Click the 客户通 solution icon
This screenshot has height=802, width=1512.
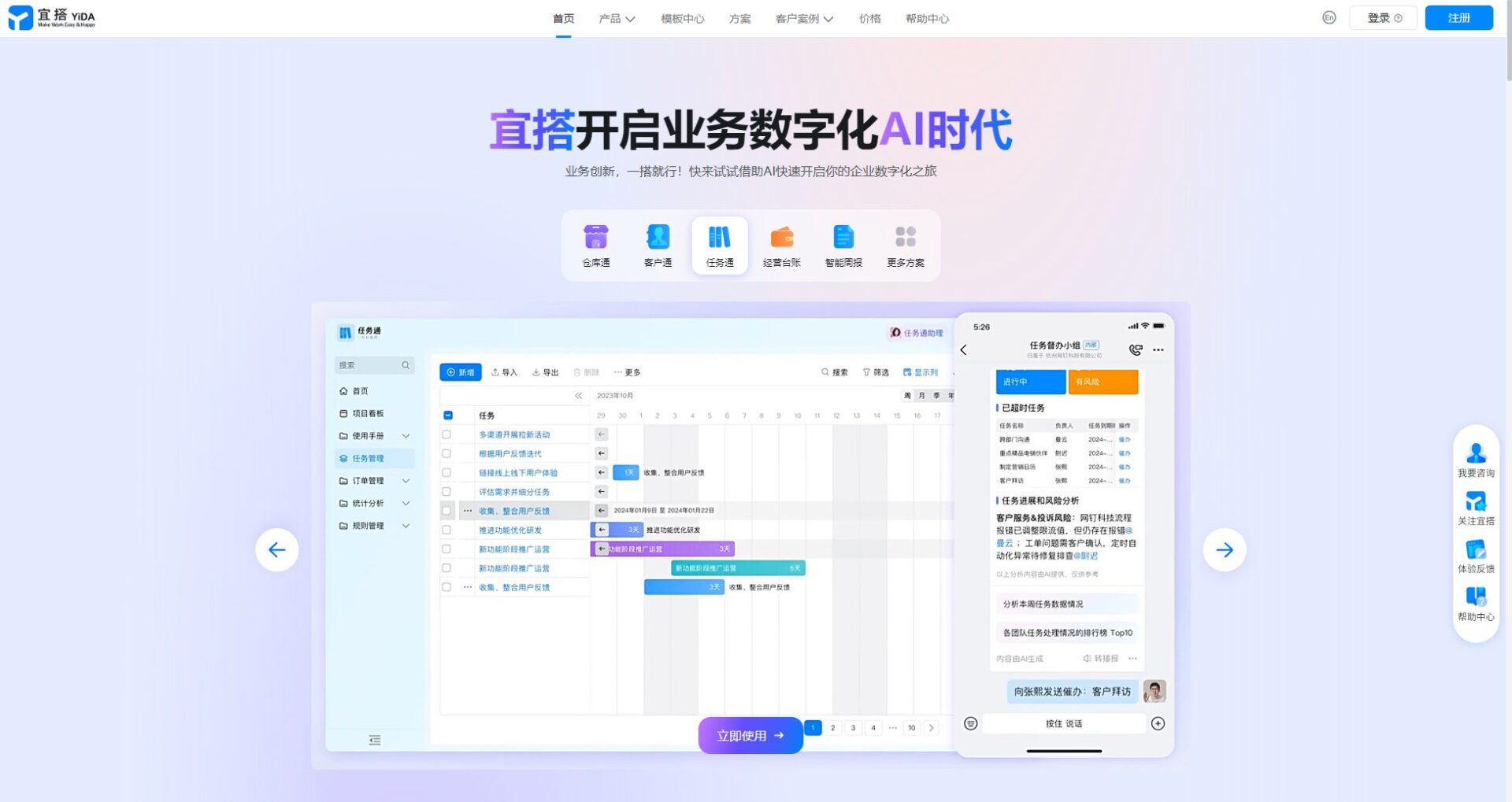coord(658,244)
